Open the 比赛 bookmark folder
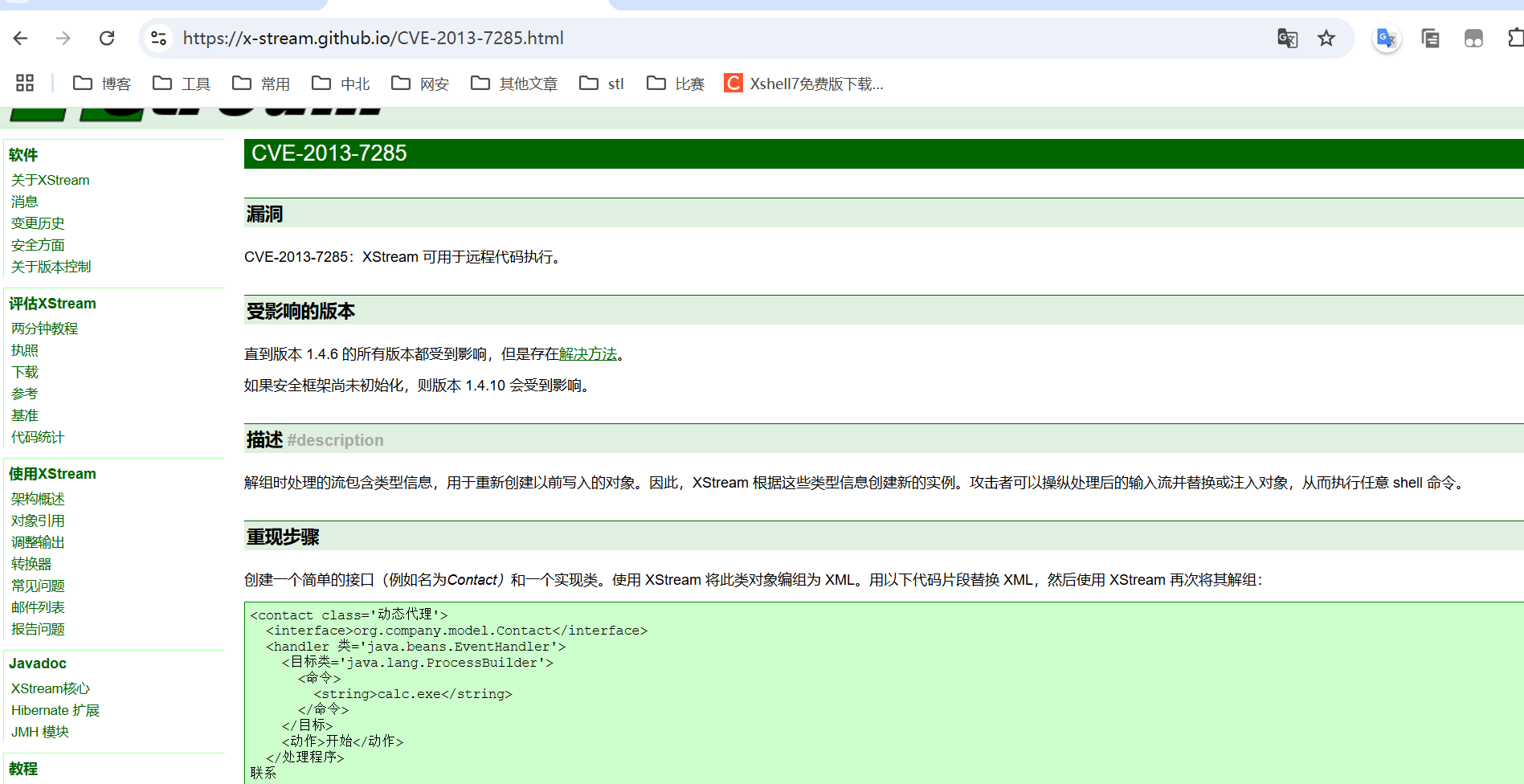Viewport: 1524px width, 784px height. [676, 84]
